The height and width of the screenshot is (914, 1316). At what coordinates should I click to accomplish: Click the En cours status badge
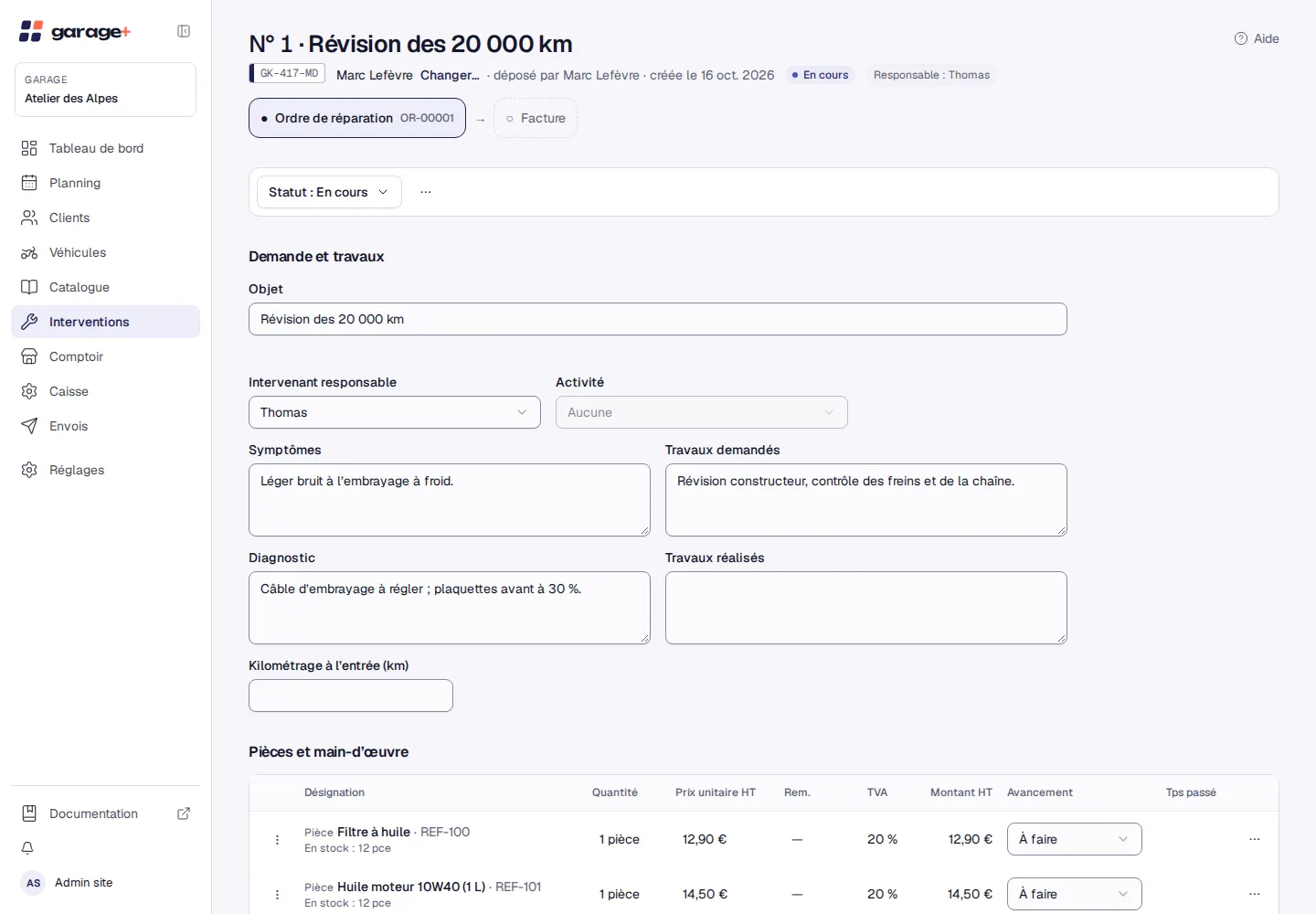pos(820,75)
